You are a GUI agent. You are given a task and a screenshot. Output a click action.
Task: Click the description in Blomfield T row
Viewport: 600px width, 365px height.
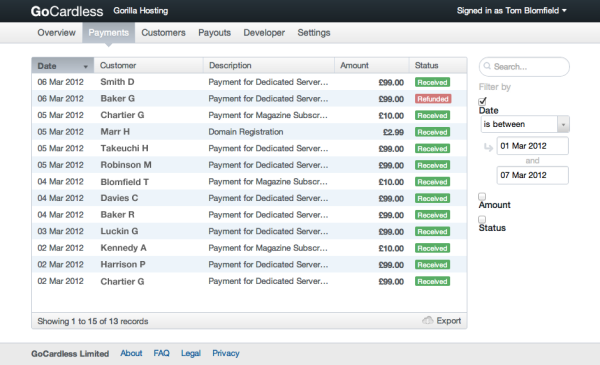[268, 182]
